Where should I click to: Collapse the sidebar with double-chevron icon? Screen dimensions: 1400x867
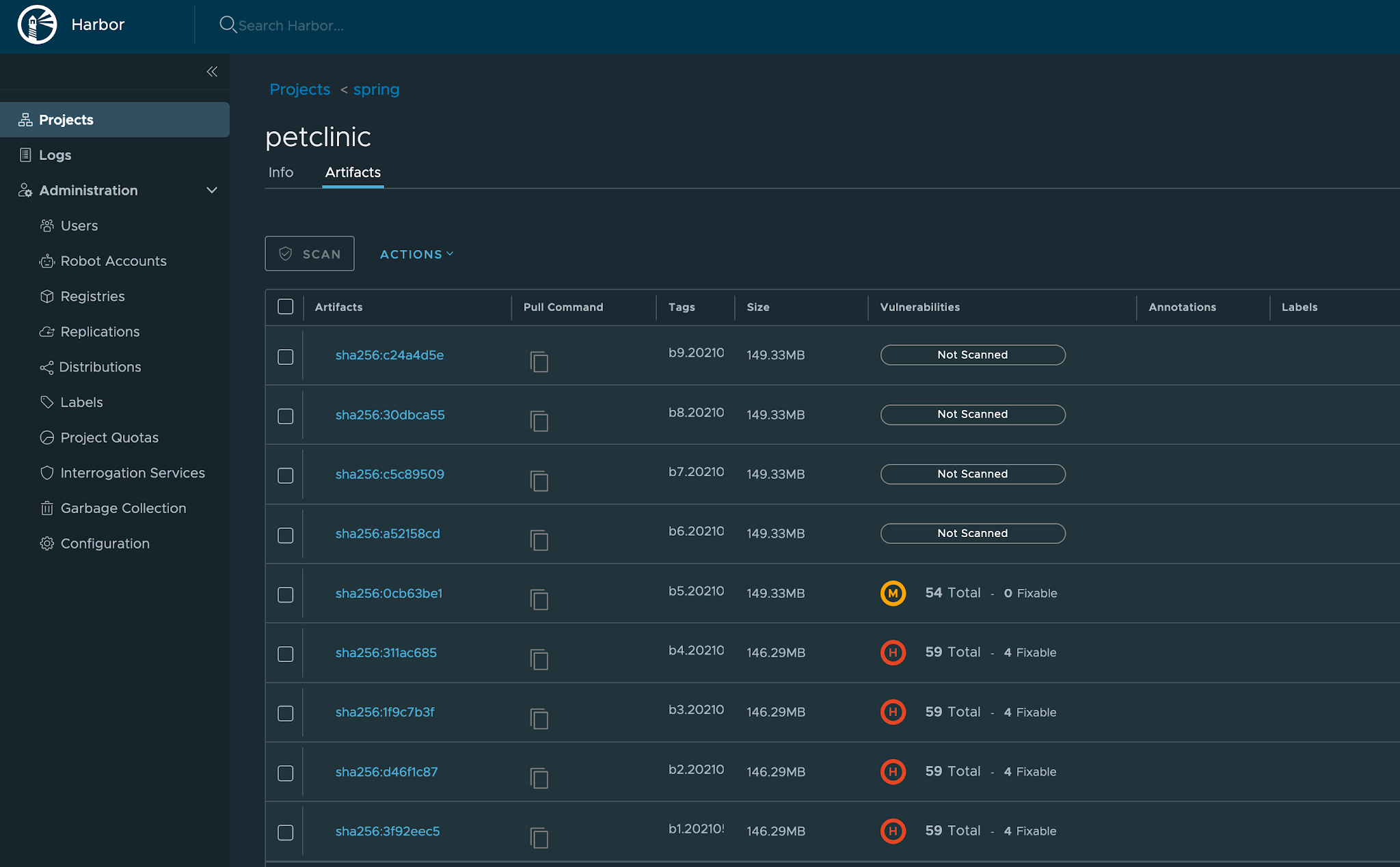coord(212,72)
